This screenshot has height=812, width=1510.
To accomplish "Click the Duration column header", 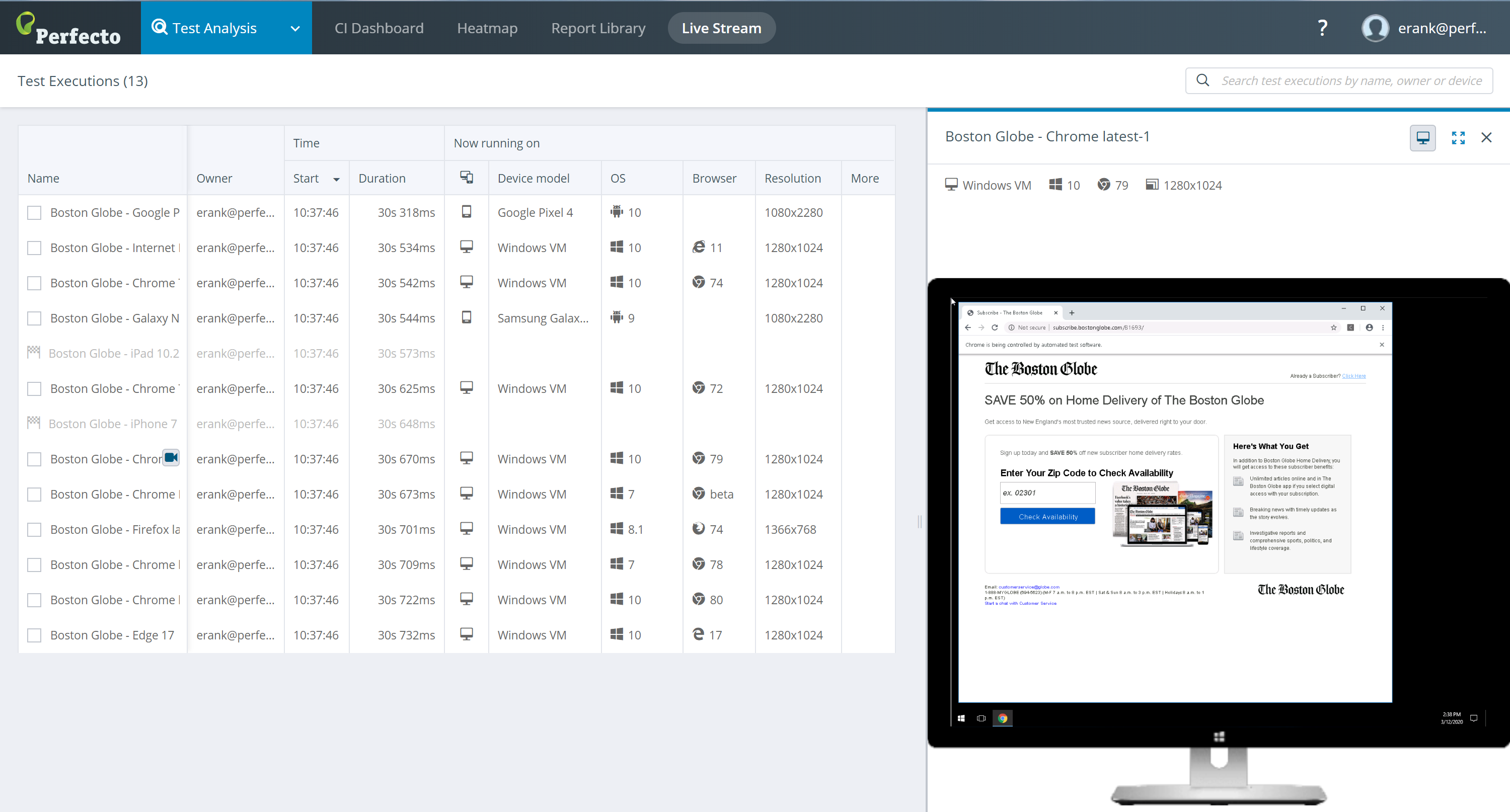I will click(x=382, y=178).
